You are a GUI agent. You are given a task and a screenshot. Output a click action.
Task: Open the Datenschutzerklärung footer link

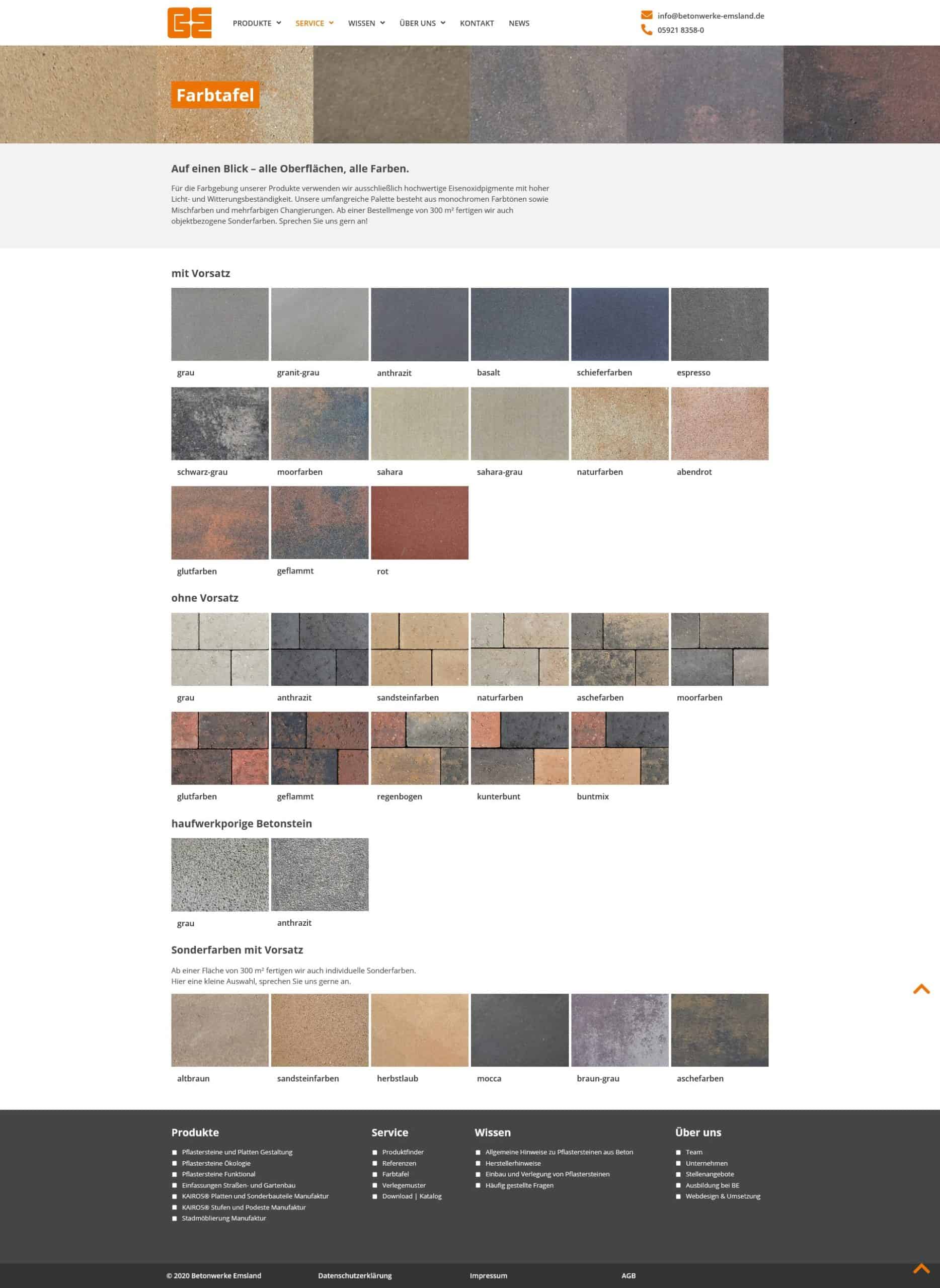point(354,1275)
